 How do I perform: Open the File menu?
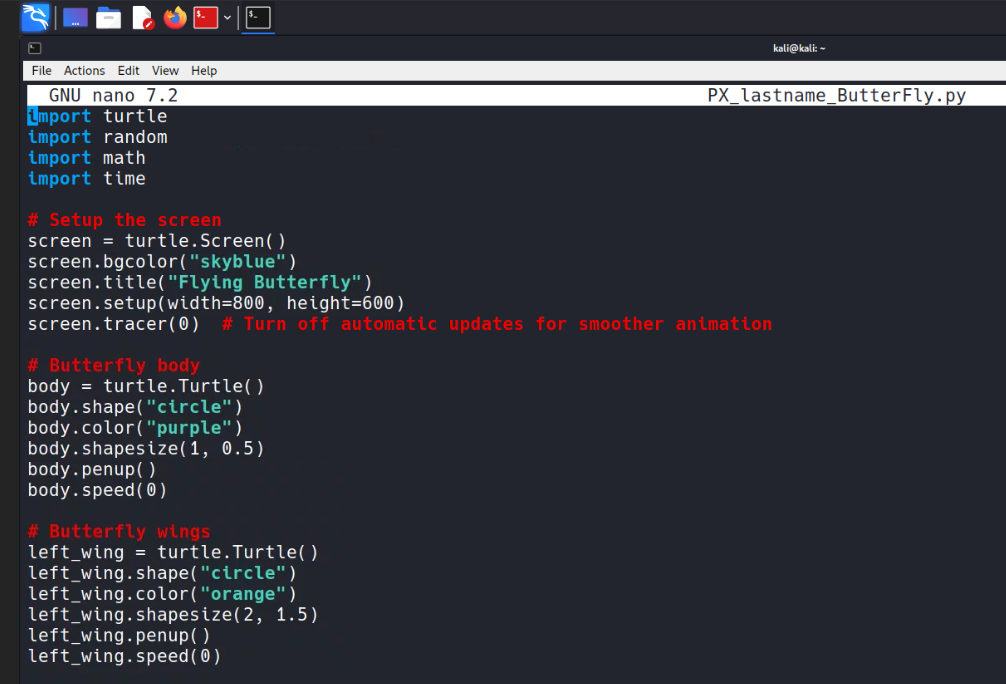40,70
